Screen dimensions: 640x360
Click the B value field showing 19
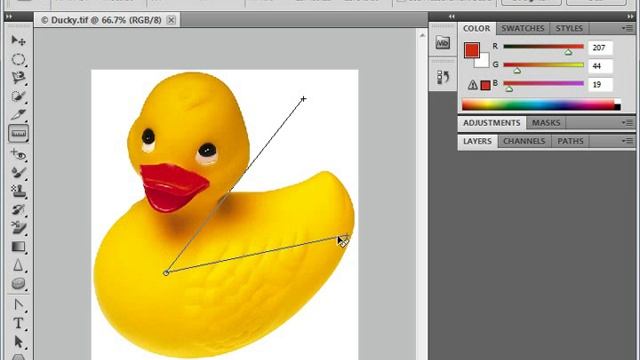(x=600, y=84)
